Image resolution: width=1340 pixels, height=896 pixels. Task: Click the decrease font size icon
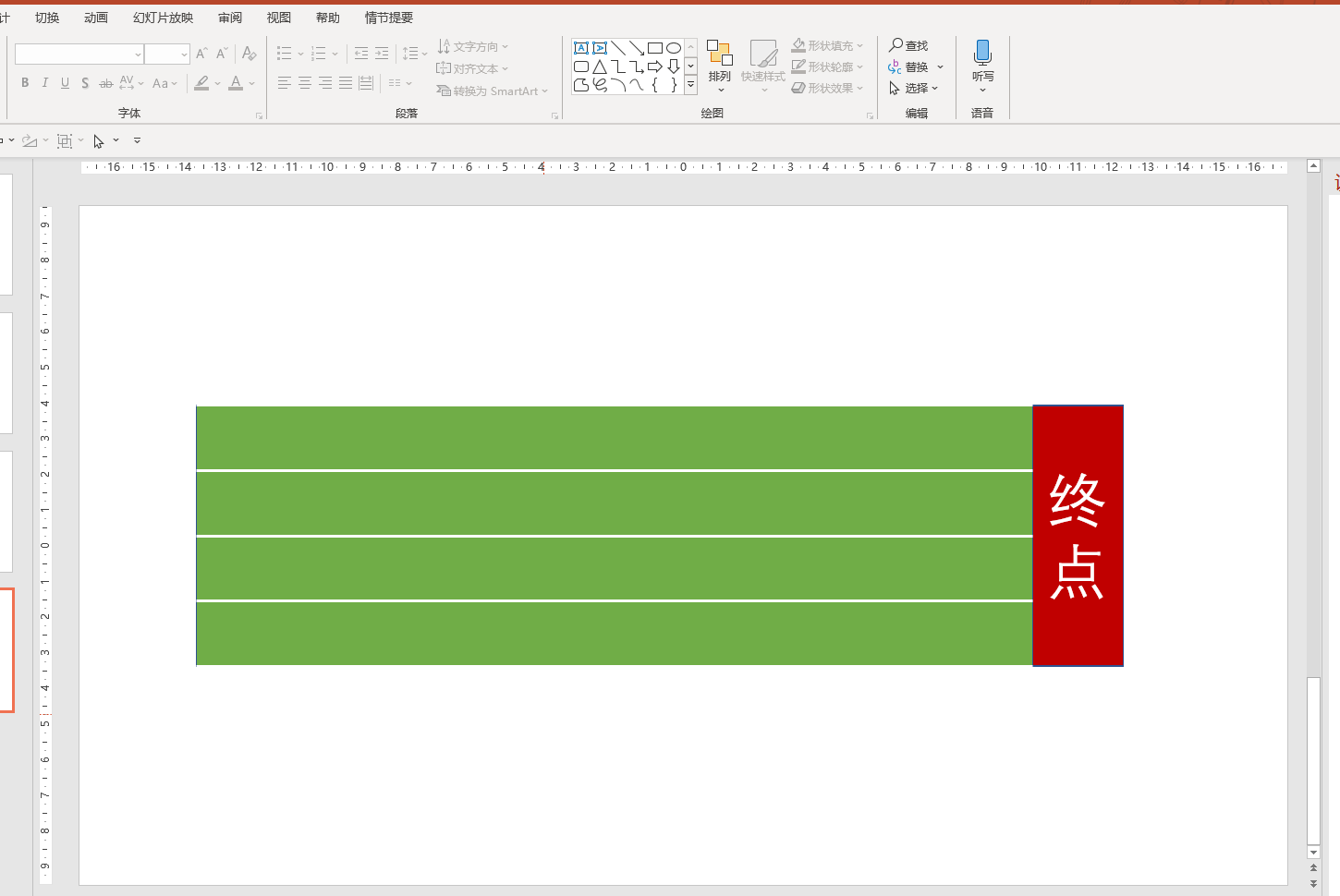[x=222, y=54]
